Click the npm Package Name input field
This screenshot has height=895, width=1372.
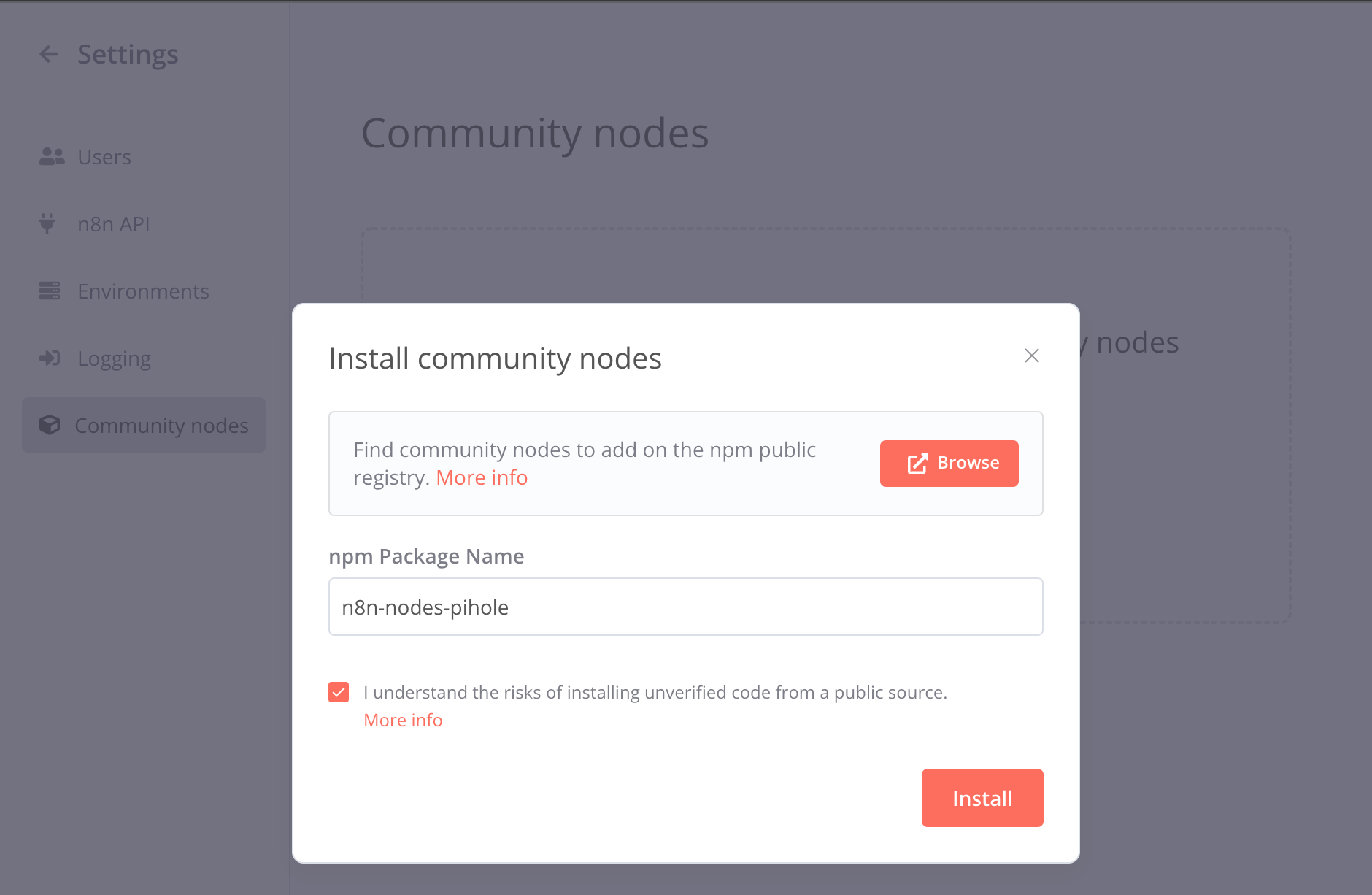685,607
